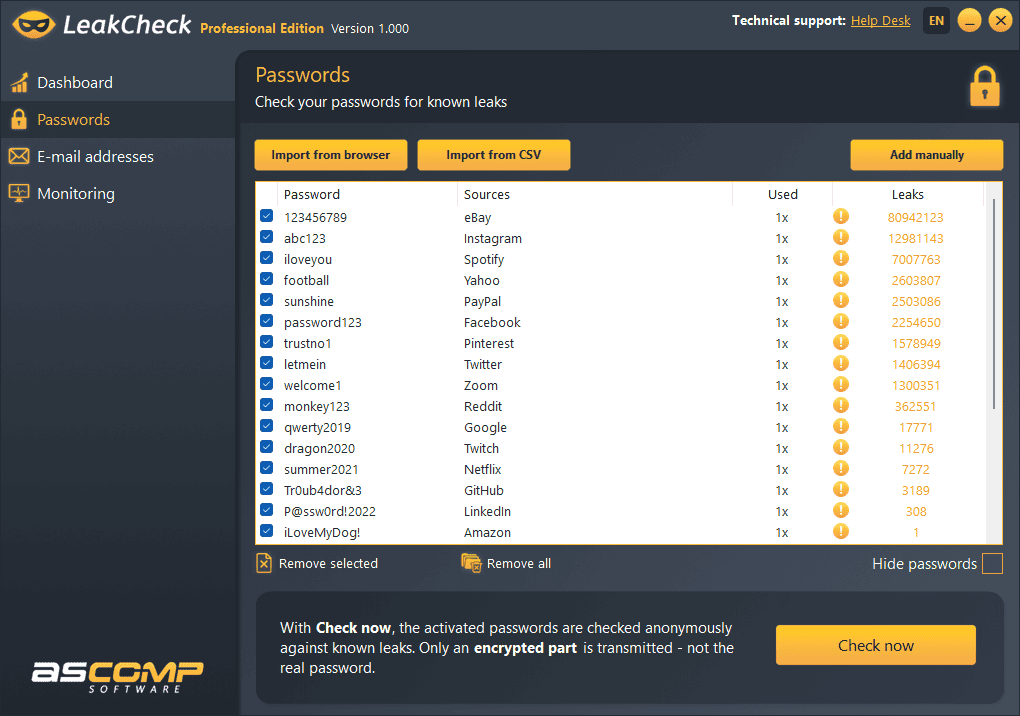Click the LeakCheck mask logo
The image size is (1020, 716).
click(33, 21)
